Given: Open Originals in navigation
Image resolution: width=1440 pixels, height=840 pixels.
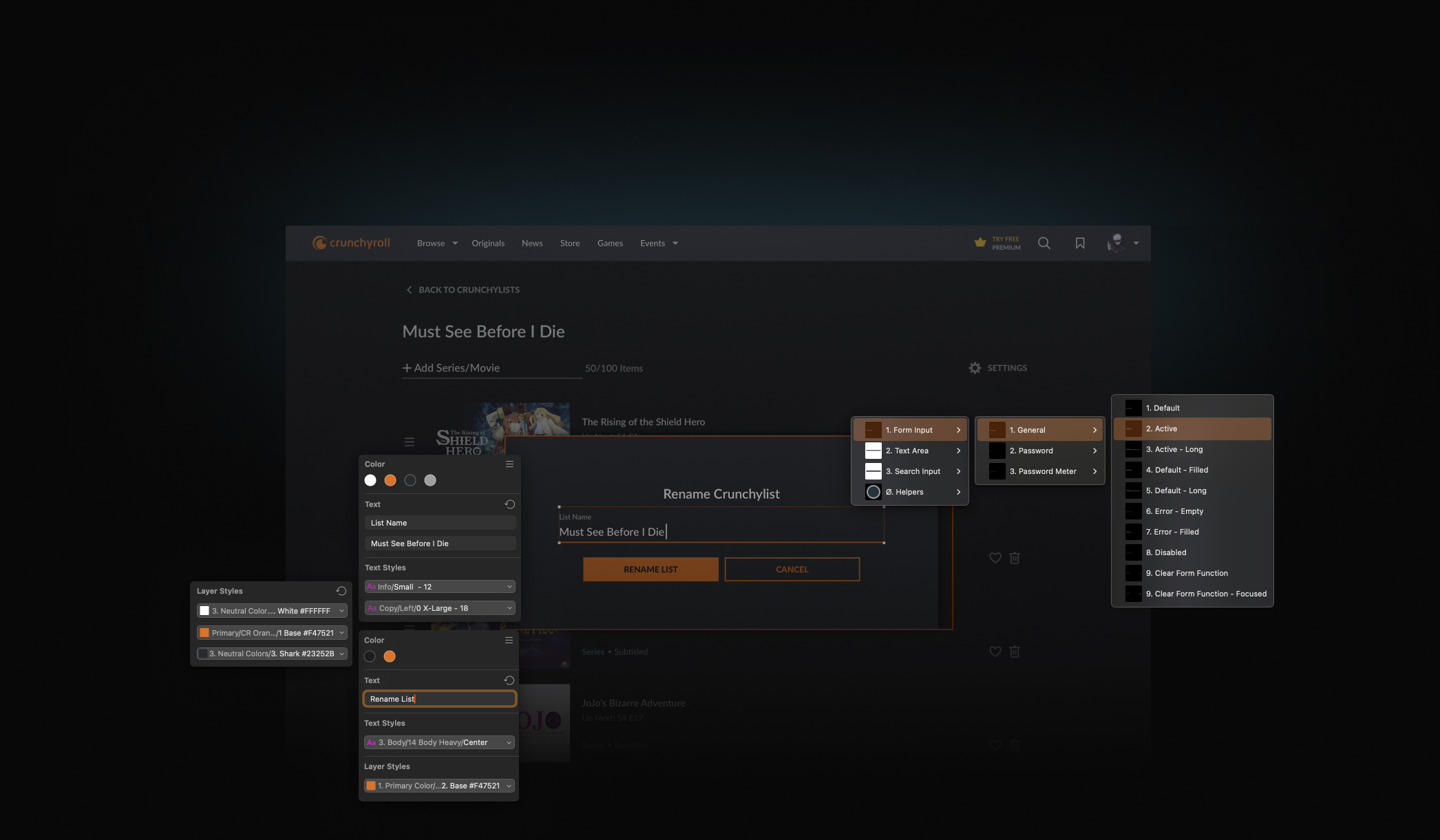Looking at the screenshot, I should pyautogui.click(x=488, y=244).
